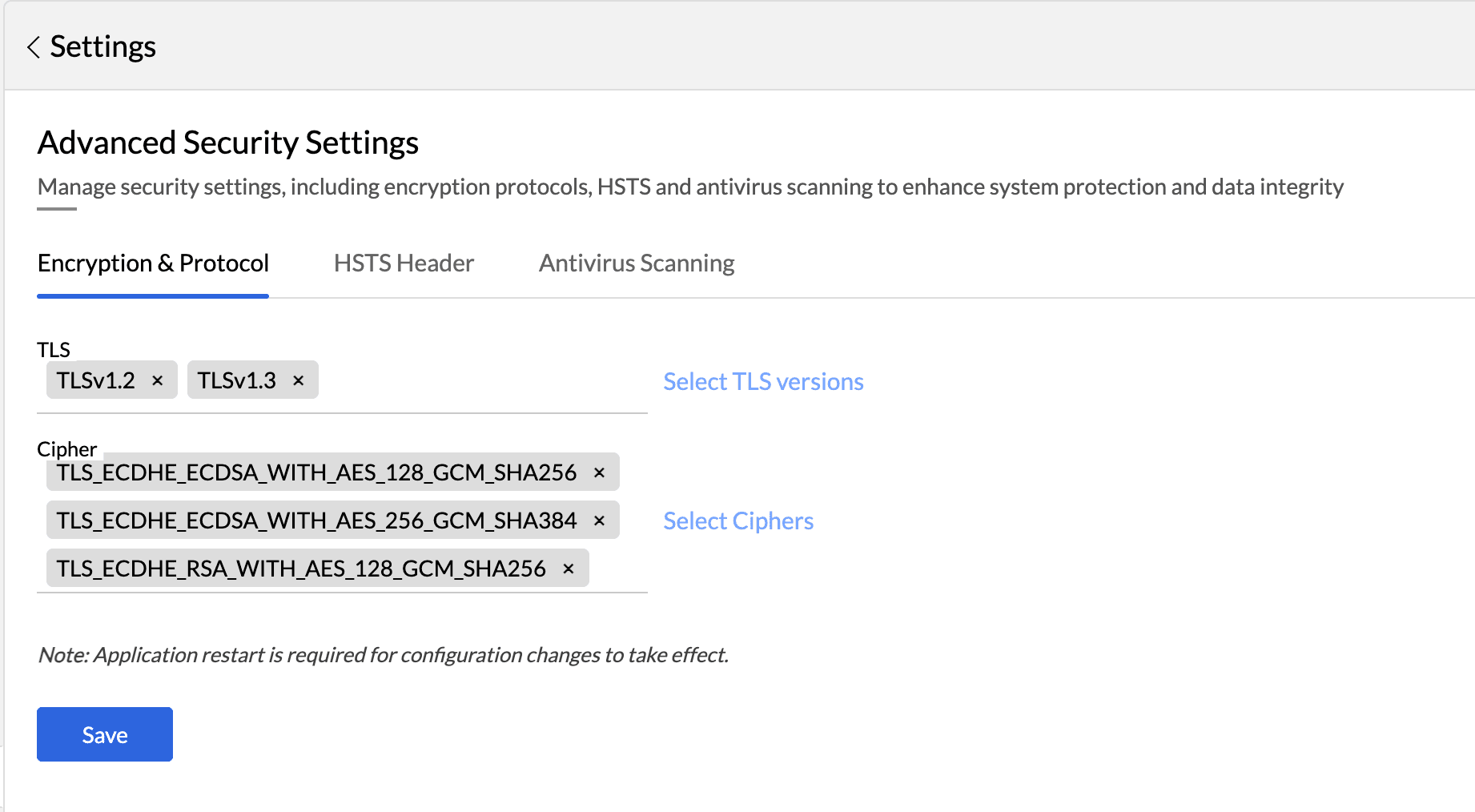This screenshot has width=1475, height=812.
Task: Click inside the TLS tags field
Action: (x=480, y=381)
